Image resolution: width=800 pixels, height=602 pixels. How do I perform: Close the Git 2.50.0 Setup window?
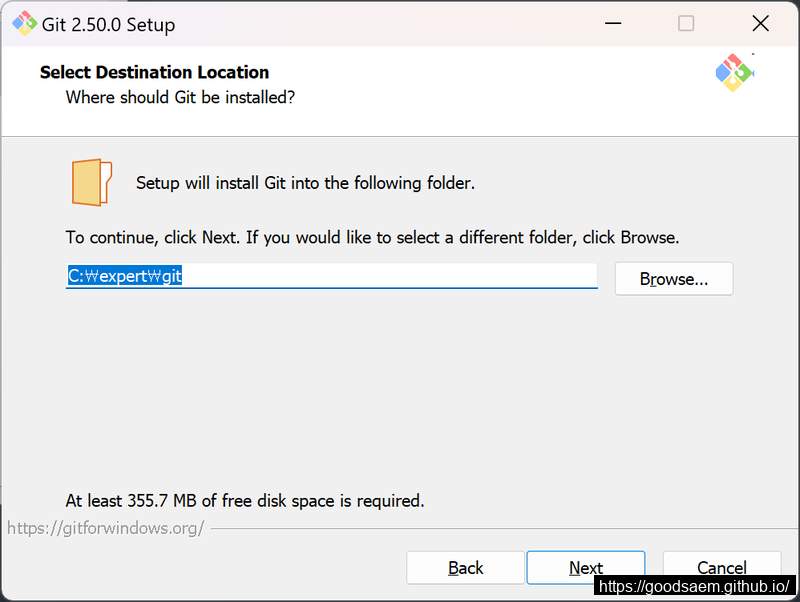[x=760, y=23]
